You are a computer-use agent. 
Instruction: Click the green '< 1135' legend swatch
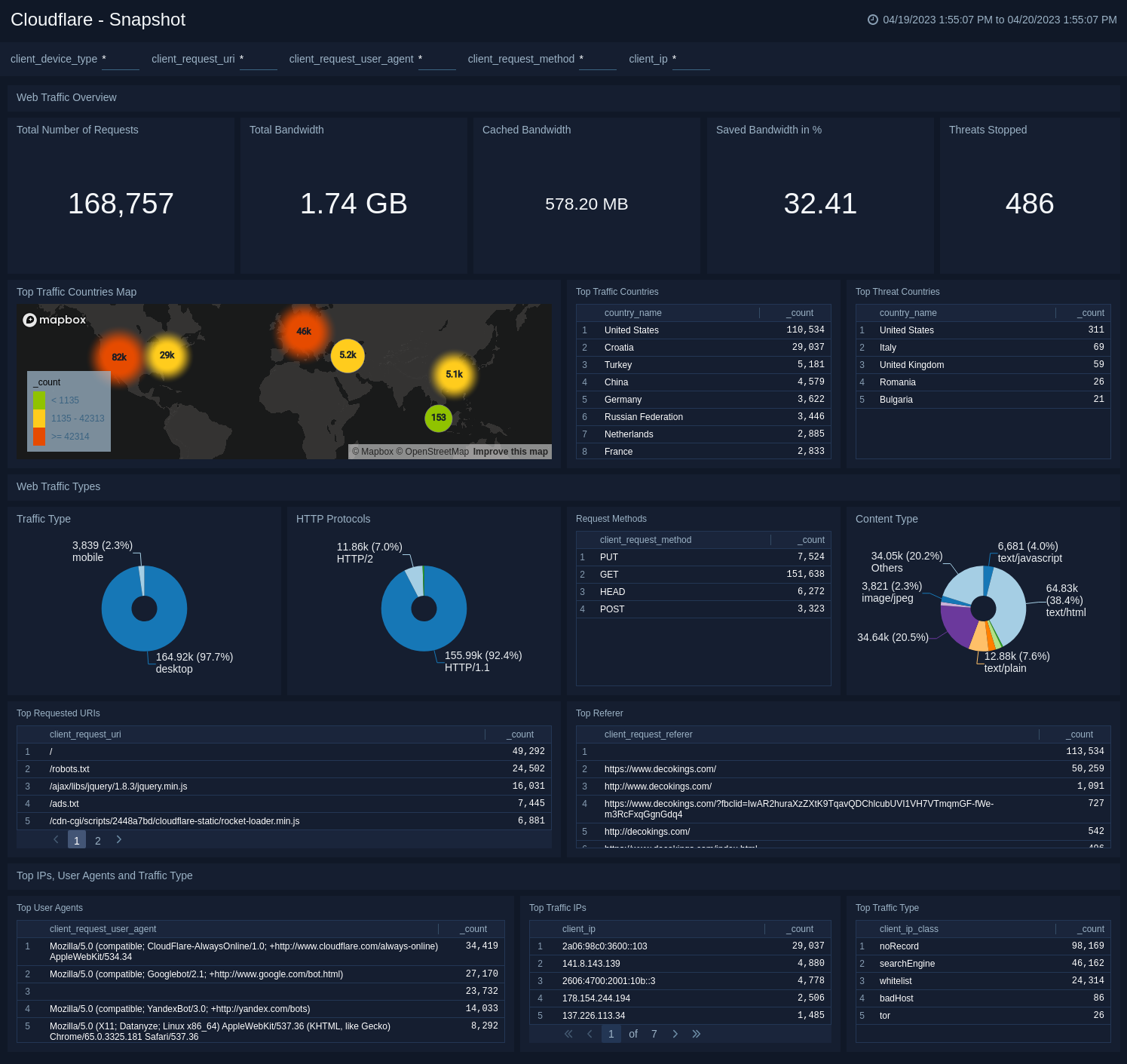(x=38, y=400)
